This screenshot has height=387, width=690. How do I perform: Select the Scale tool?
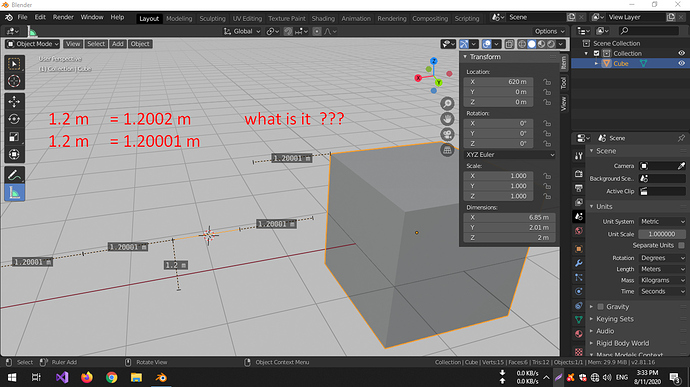pyautogui.click(x=14, y=137)
